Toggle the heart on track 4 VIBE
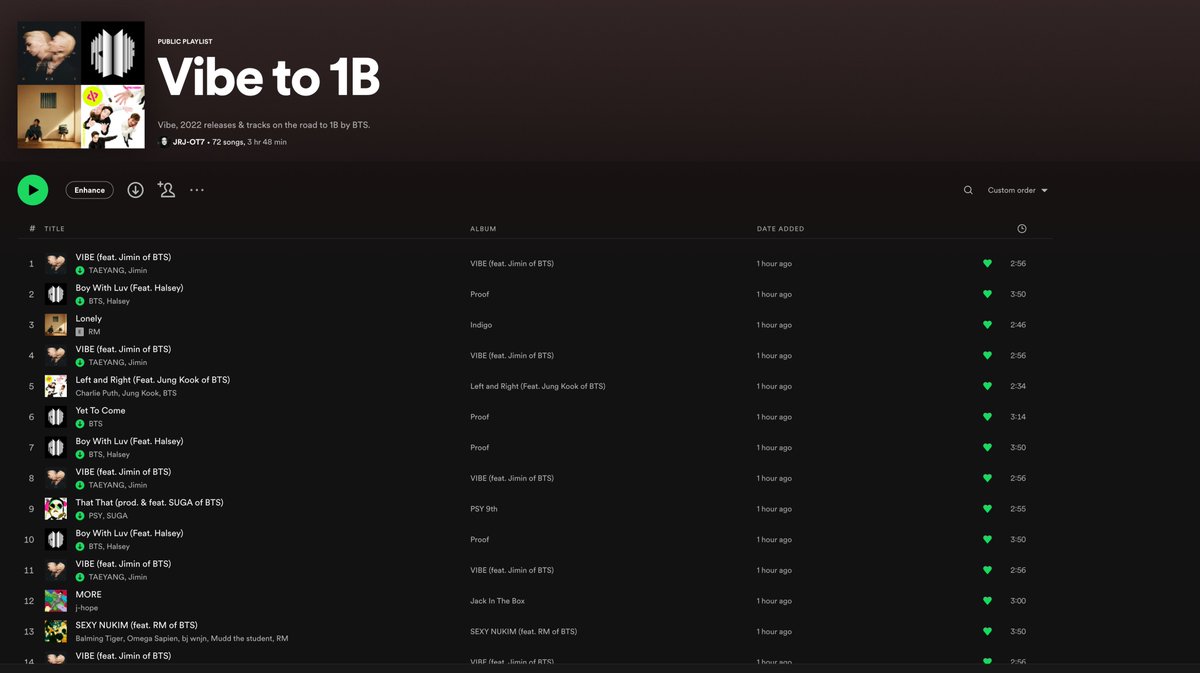This screenshot has width=1200, height=673. pos(987,356)
